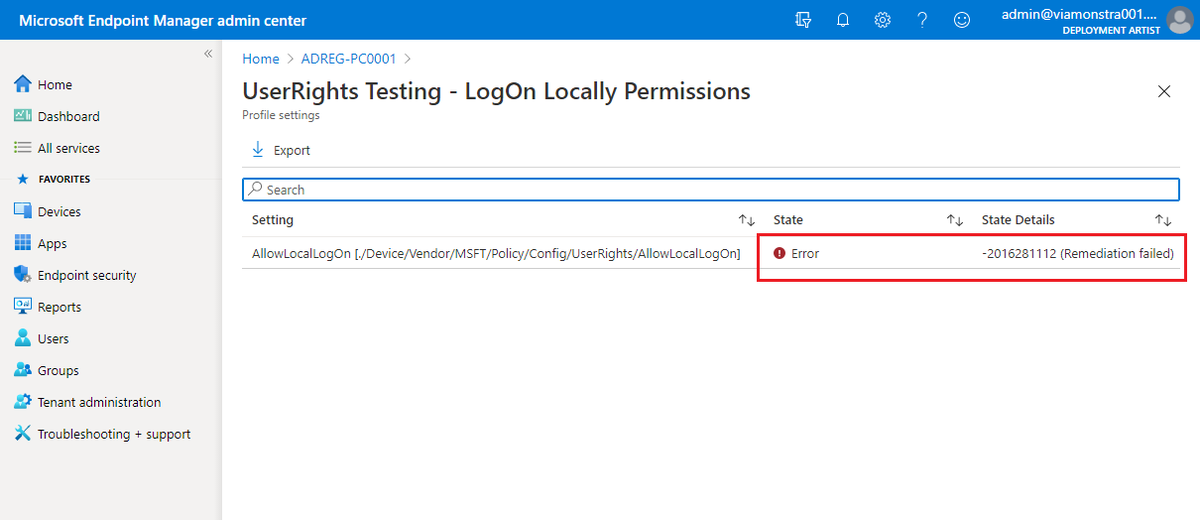This screenshot has width=1200, height=520.
Task: Sort by State Details column arrows
Action: (x=1163, y=220)
